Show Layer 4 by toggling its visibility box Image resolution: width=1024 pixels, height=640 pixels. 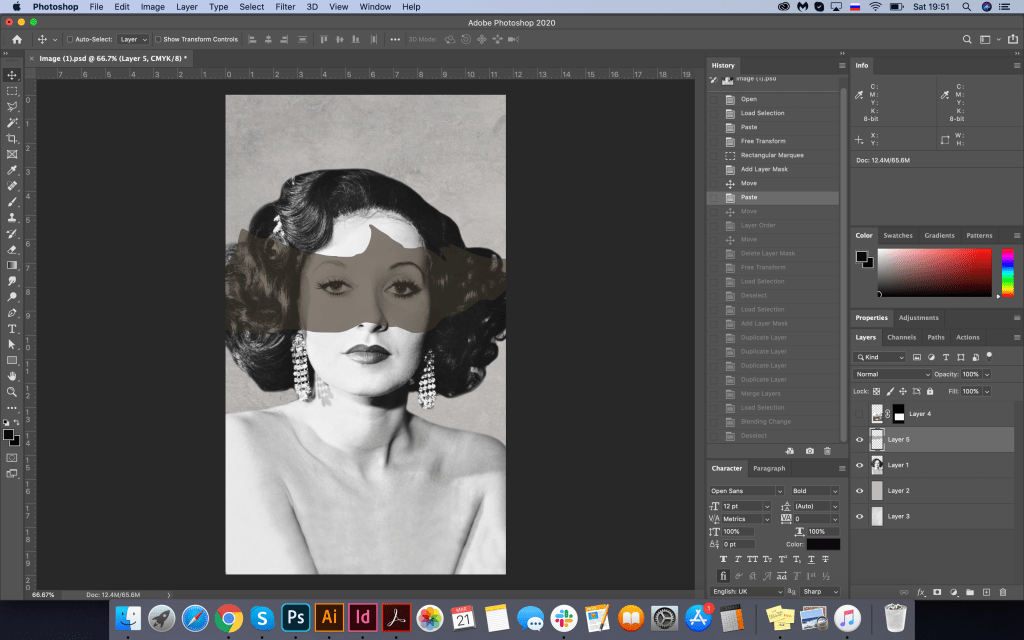tap(859, 413)
